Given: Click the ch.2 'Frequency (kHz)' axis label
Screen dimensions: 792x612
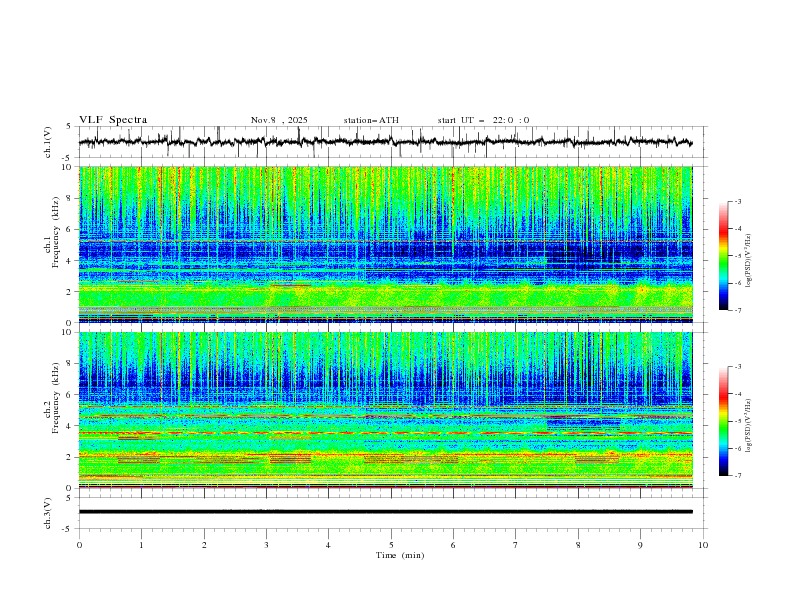Looking at the screenshot, I should [56, 397].
